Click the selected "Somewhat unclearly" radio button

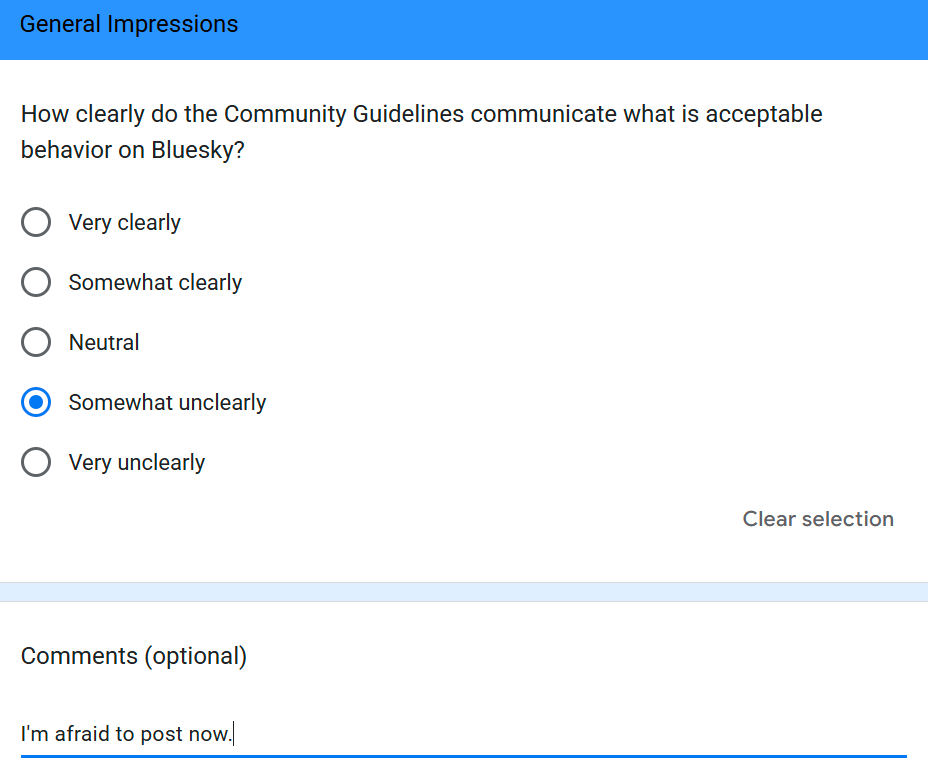[36, 402]
